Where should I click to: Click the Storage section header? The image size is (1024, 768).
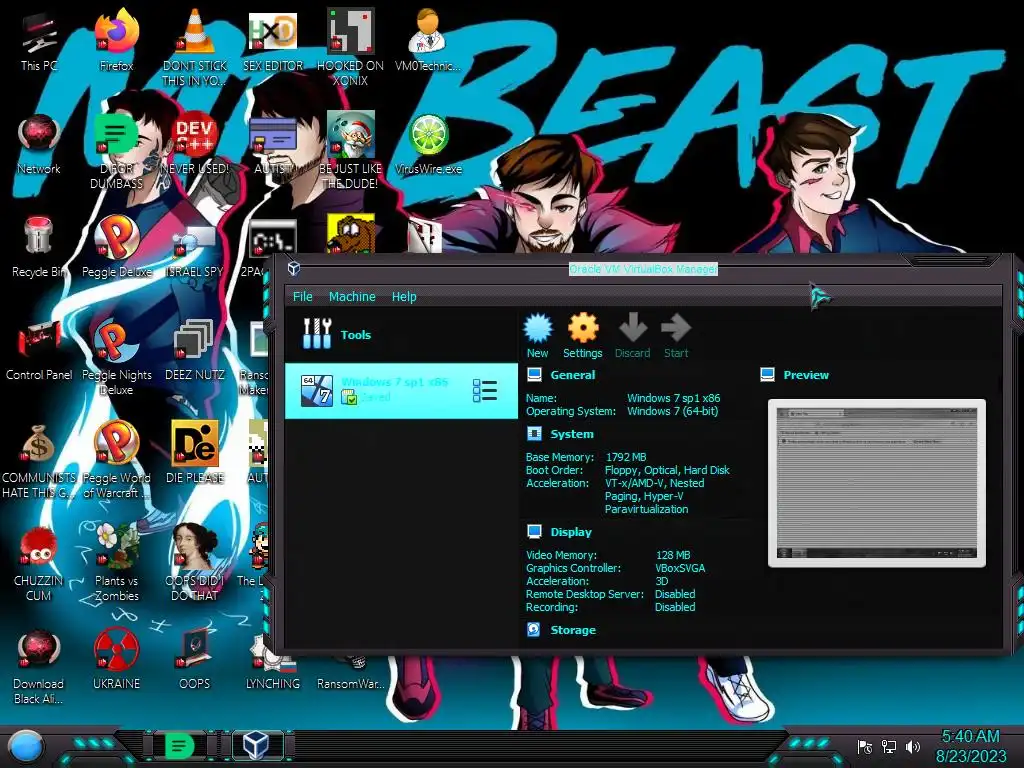(x=573, y=630)
